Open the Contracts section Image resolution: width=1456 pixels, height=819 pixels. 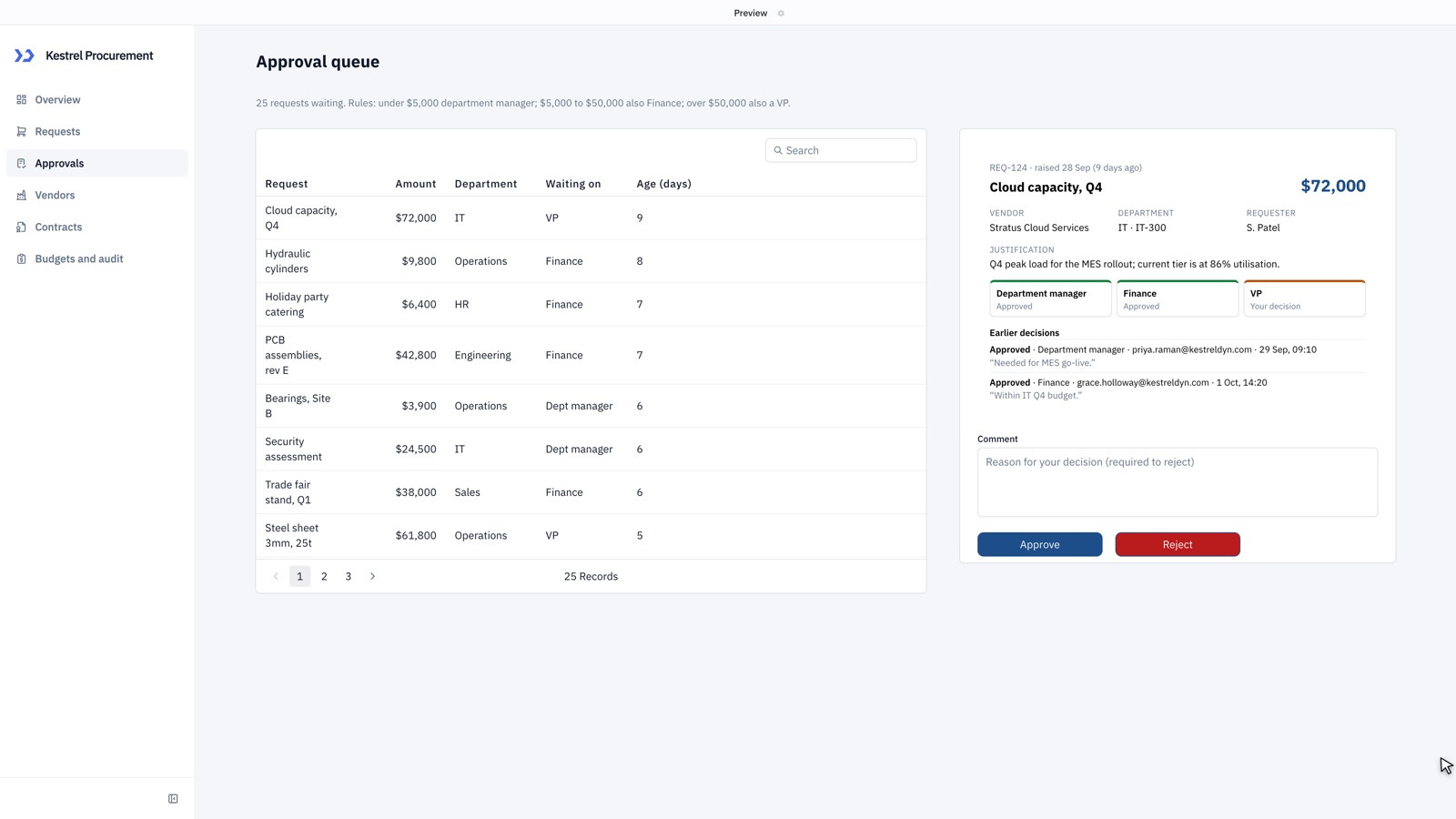point(97,227)
